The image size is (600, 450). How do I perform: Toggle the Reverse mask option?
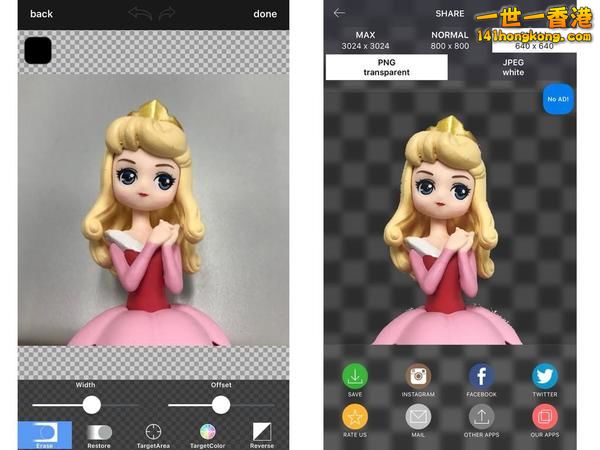(262, 432)
